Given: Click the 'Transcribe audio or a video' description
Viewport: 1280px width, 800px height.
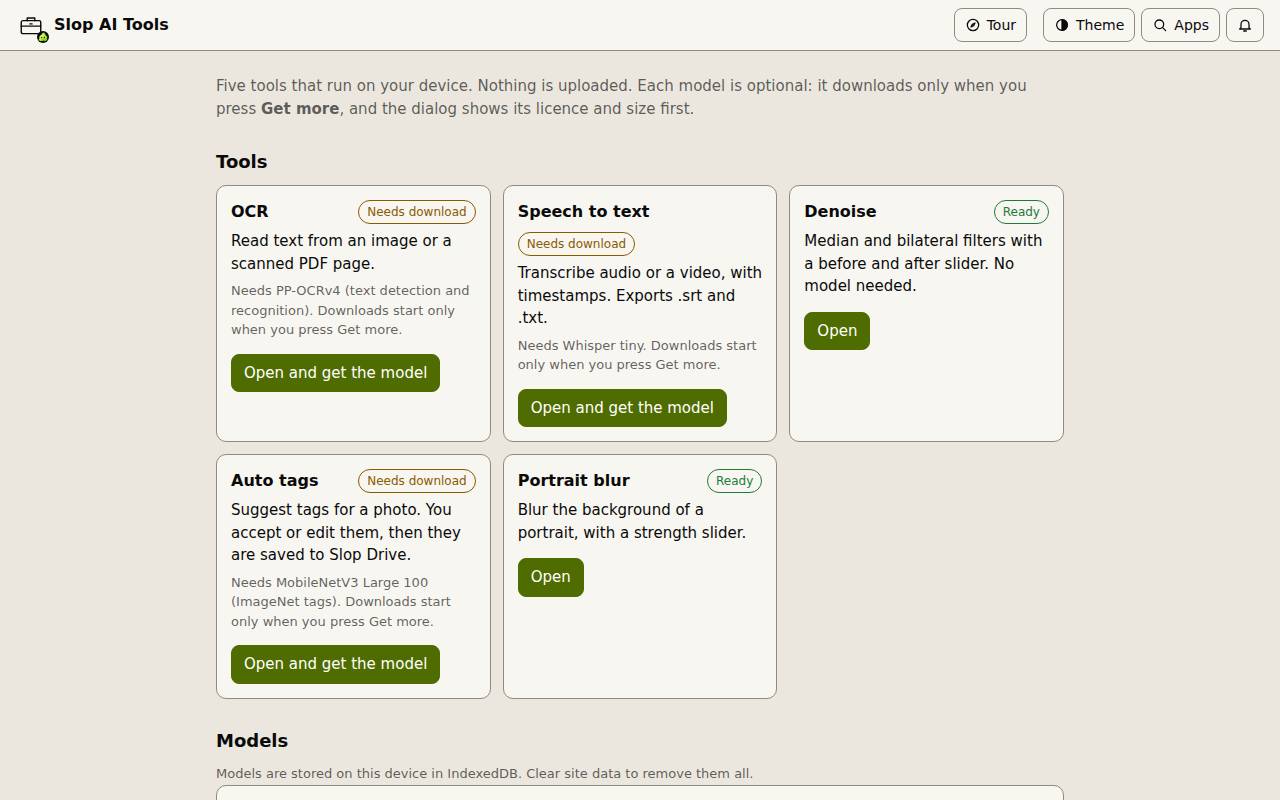Looking at the screenshot, I should coord(640,295).
